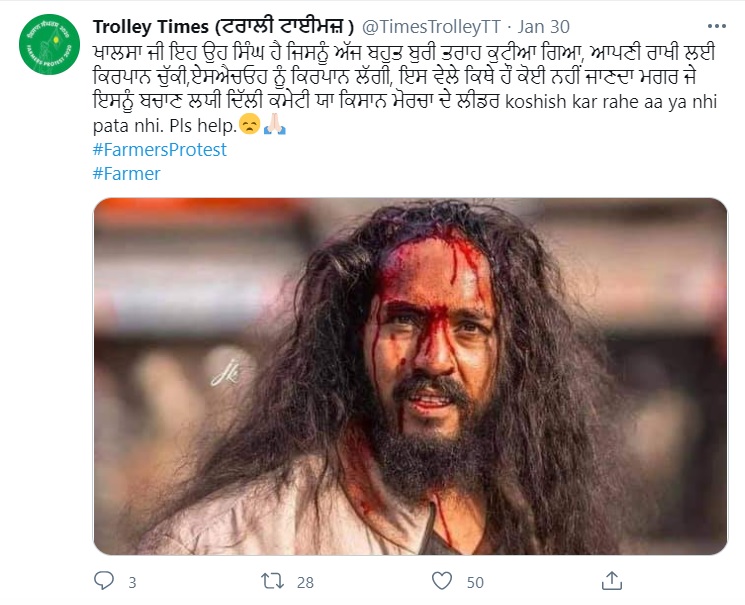Viewport: 745px width, 605px height.
Task: Like the tweet with the heart icon
Action: pyautogui.click(x=440, y=580)
